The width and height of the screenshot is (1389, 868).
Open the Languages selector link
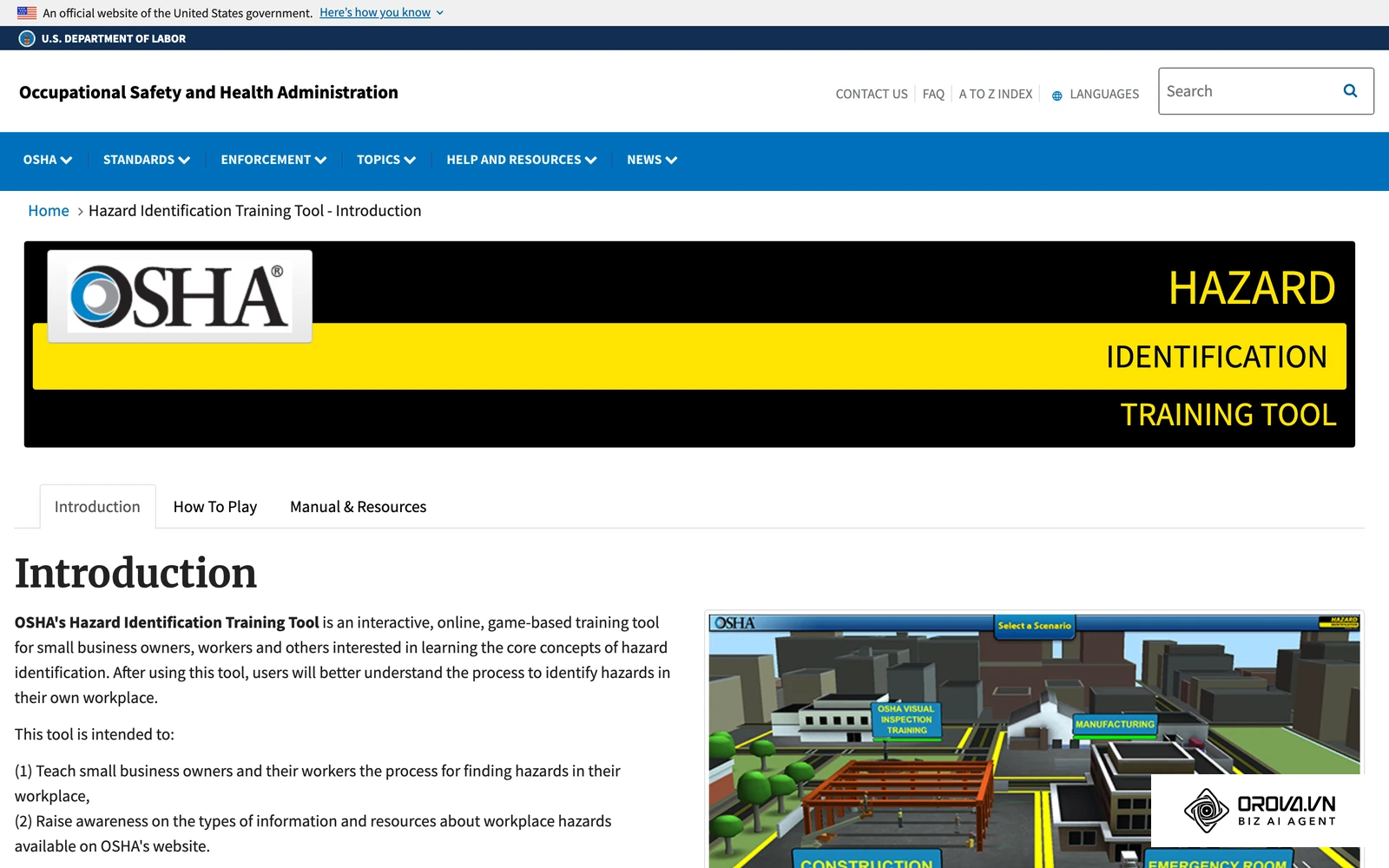tap(1104, 94)
